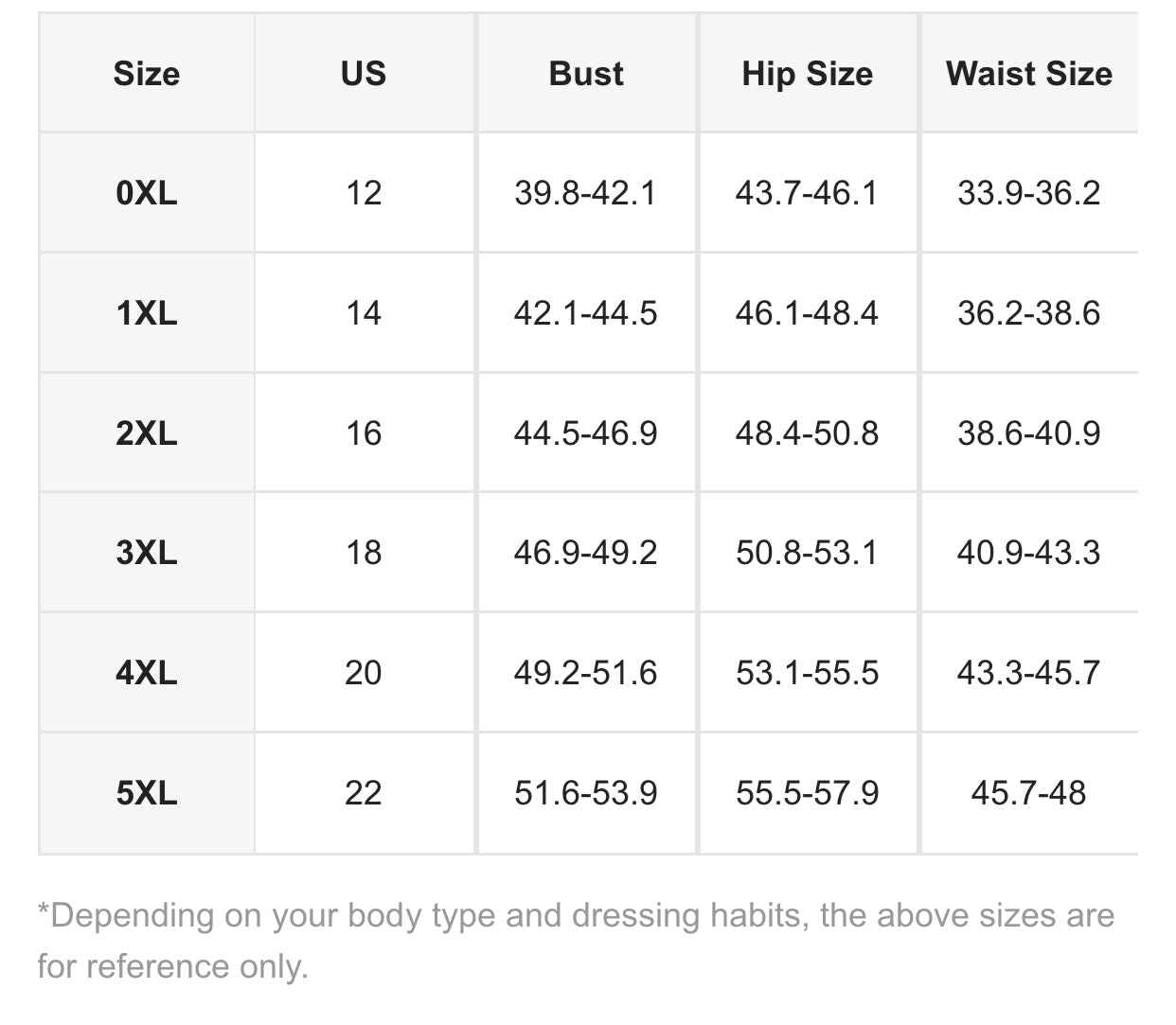Click bust measurement 39.8-42.1 cell
The image size is (1176, 1025).
586,193
